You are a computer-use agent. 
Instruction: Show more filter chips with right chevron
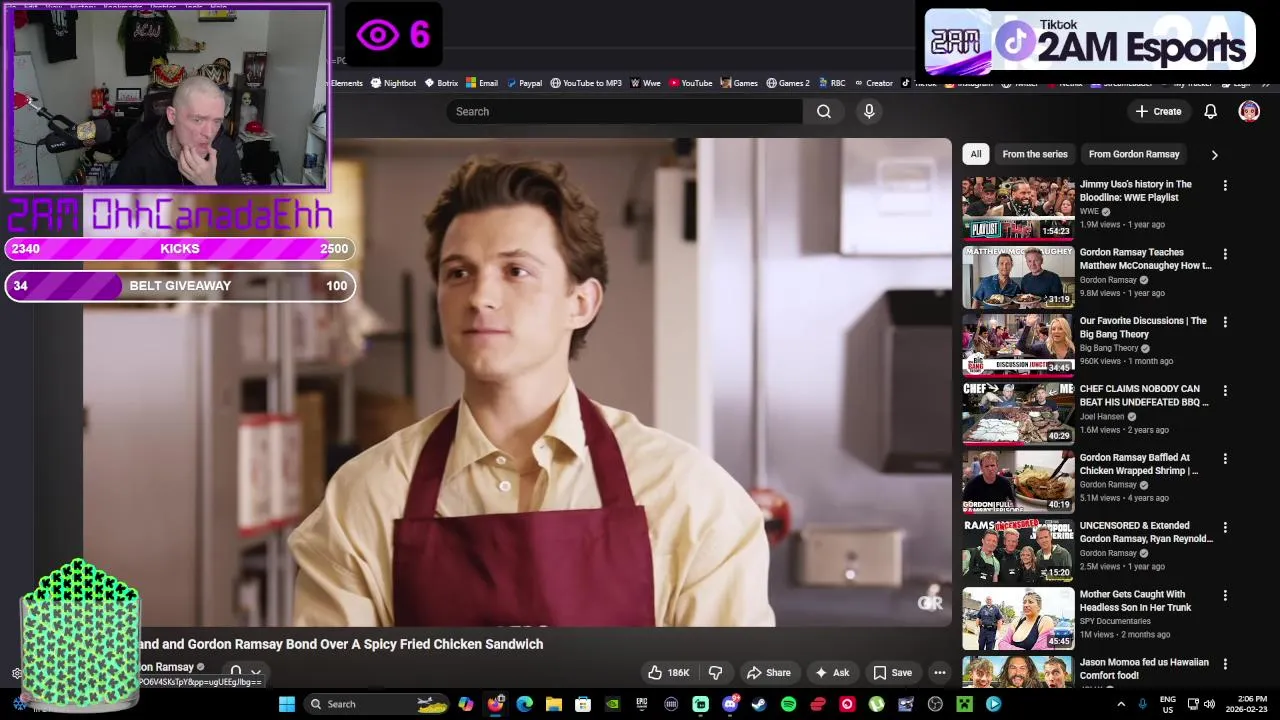1214,155
